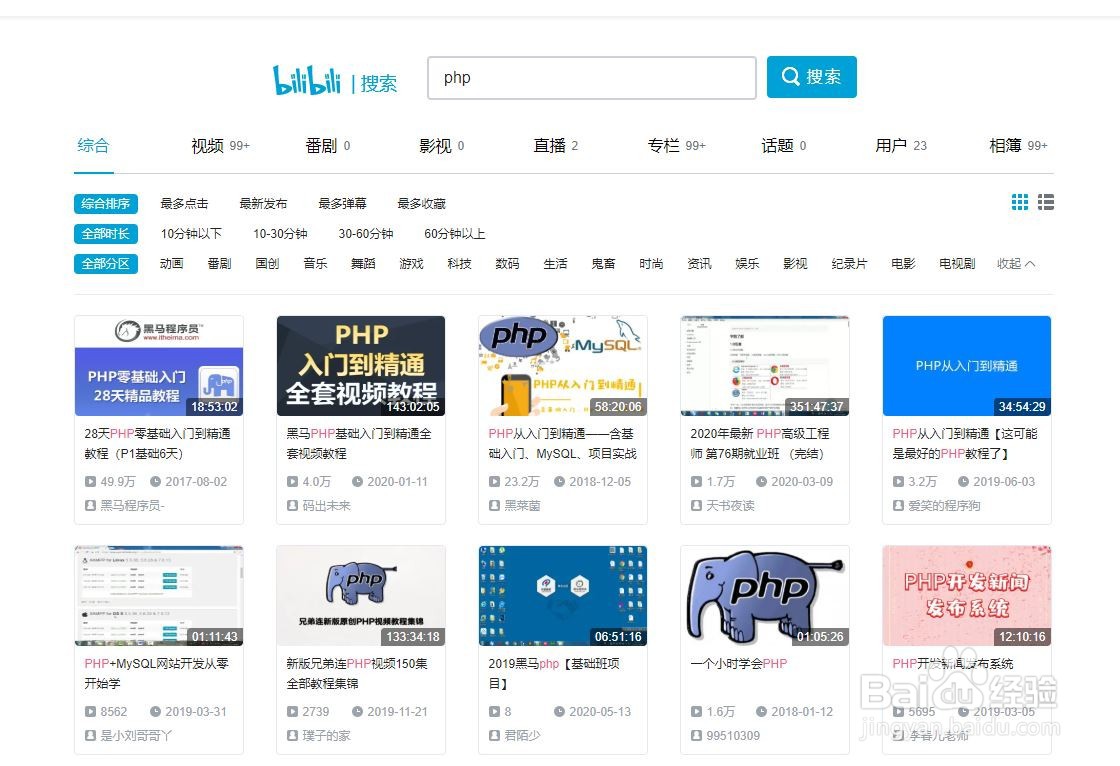The image size is (1120, 766).
Task: Switch to list view layout icon
Action: click(1046, 202)
